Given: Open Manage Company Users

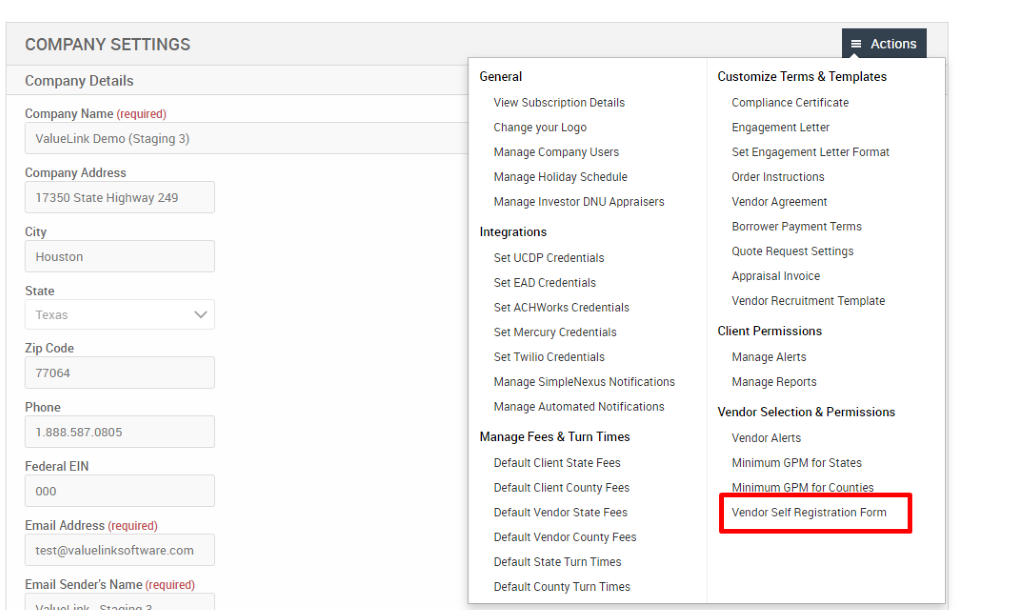Looking at the screenshot, I should [555, 151].
